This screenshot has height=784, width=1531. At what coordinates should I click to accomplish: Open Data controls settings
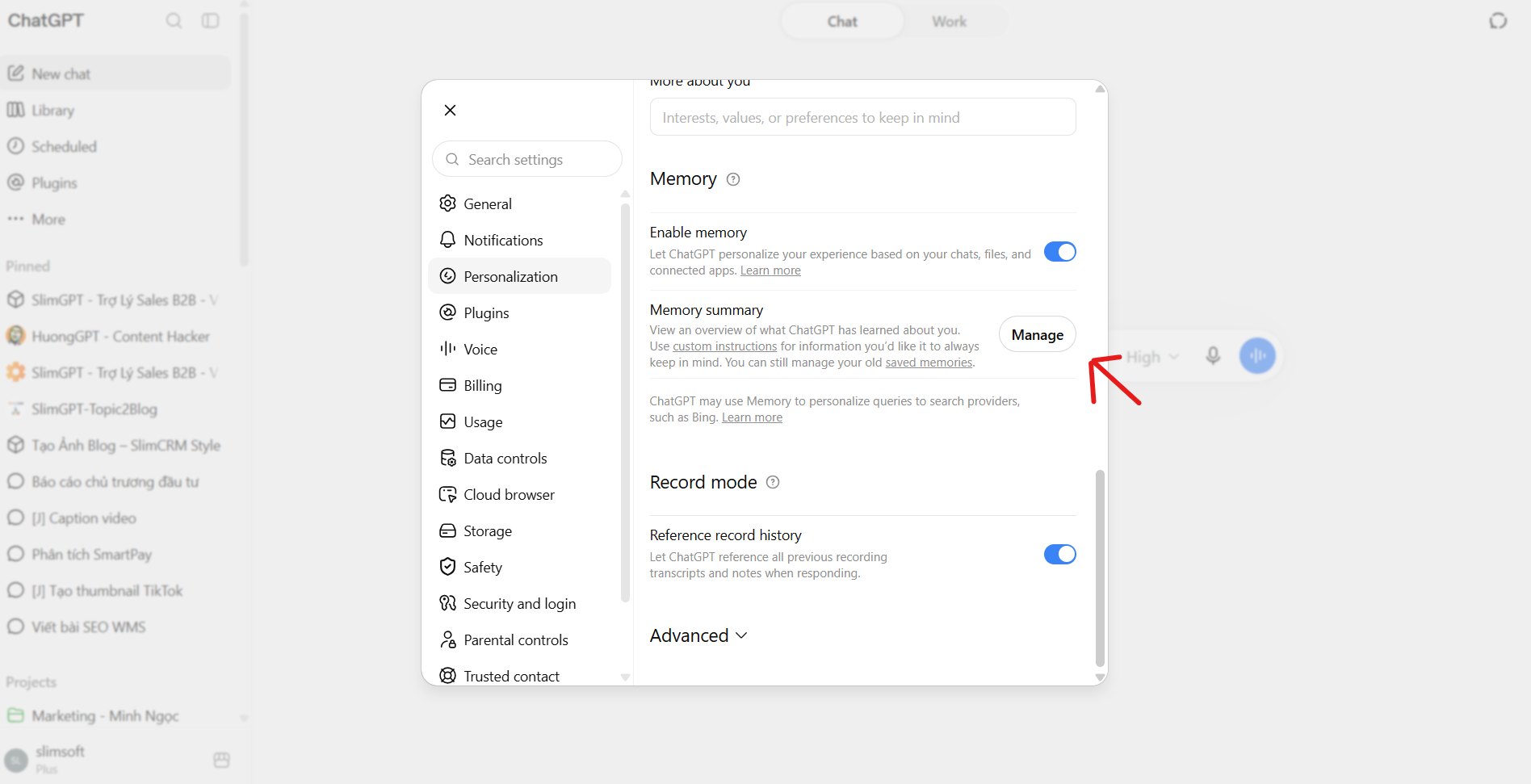(519, 458)
